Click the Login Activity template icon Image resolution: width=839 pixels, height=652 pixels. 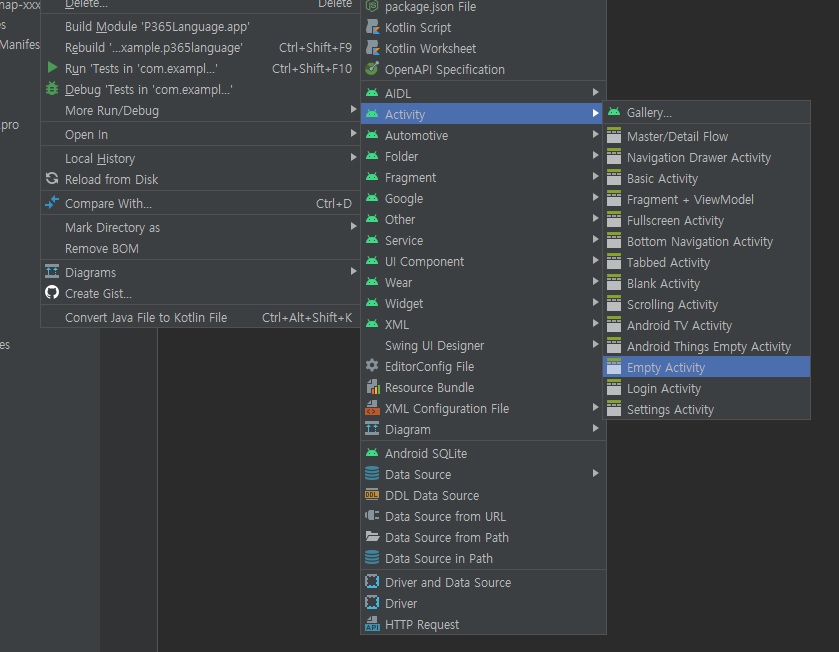614,388
